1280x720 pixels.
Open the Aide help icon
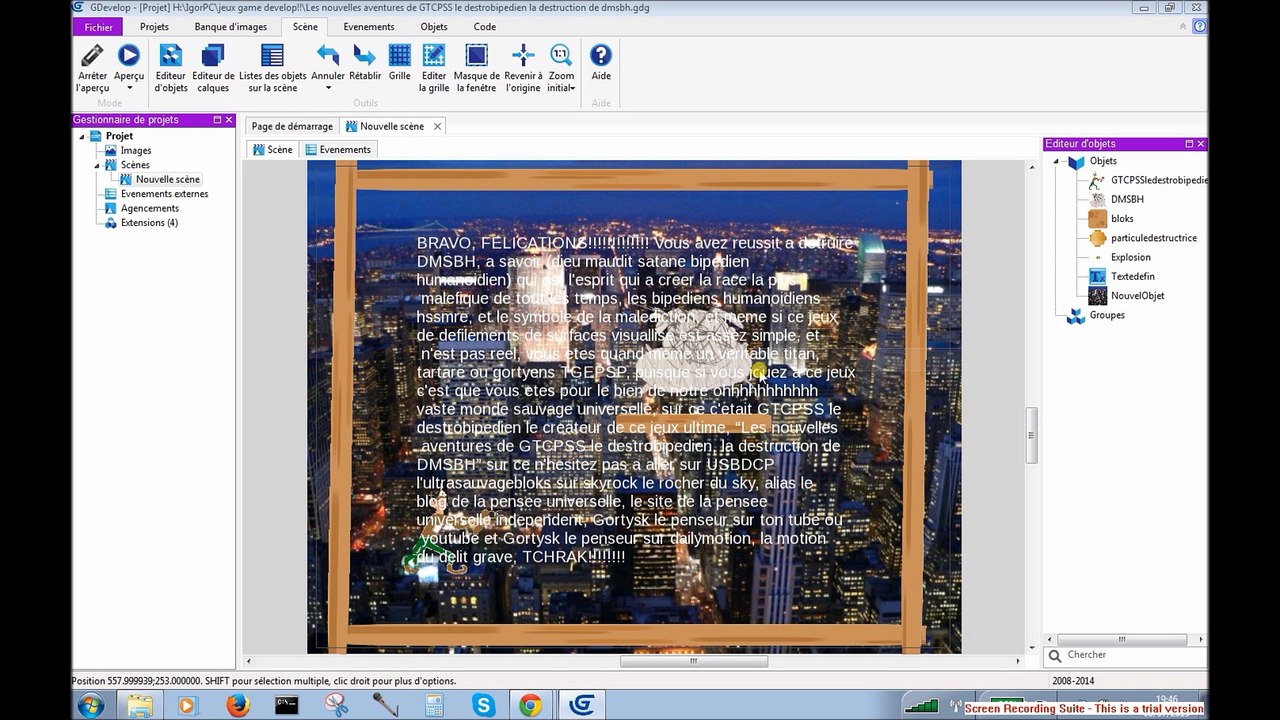tap(601, 56)
